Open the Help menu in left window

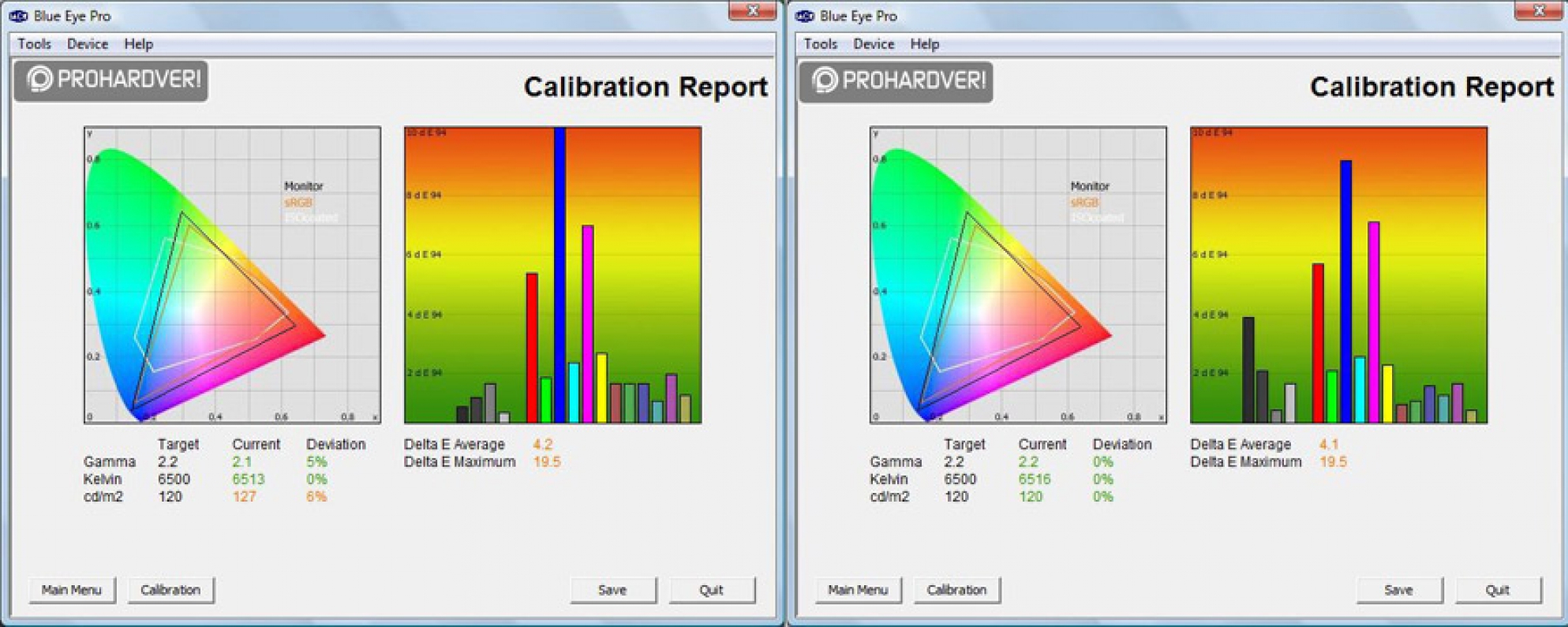(x=138, y=44)
